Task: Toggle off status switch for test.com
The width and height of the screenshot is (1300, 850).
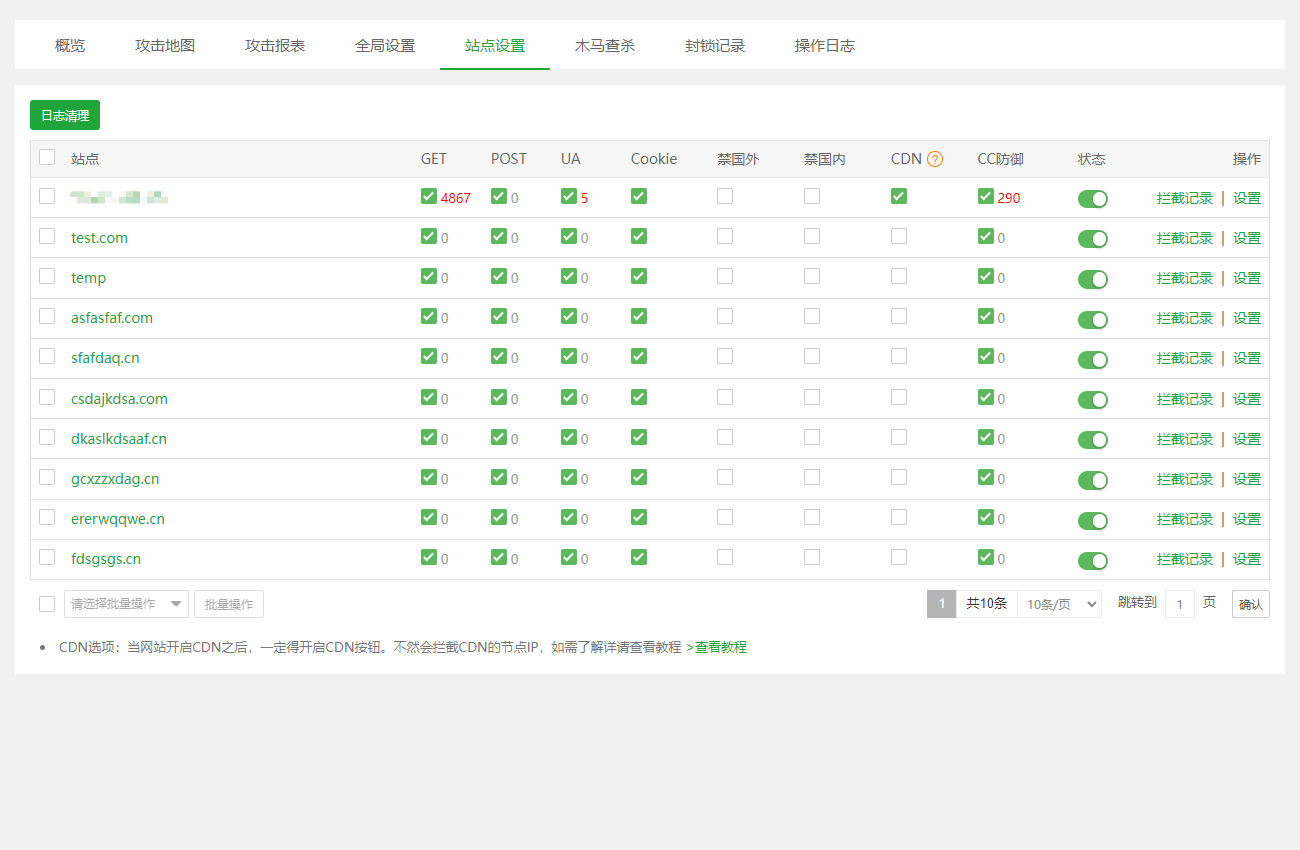Action: pyautogui.click(x=1092, y=239)
